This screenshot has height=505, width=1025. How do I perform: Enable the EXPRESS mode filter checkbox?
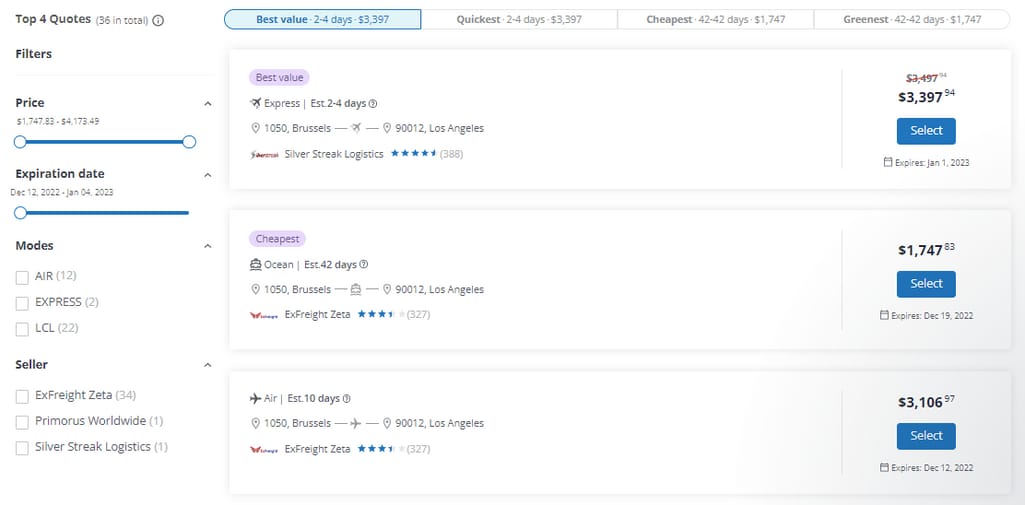22,303
